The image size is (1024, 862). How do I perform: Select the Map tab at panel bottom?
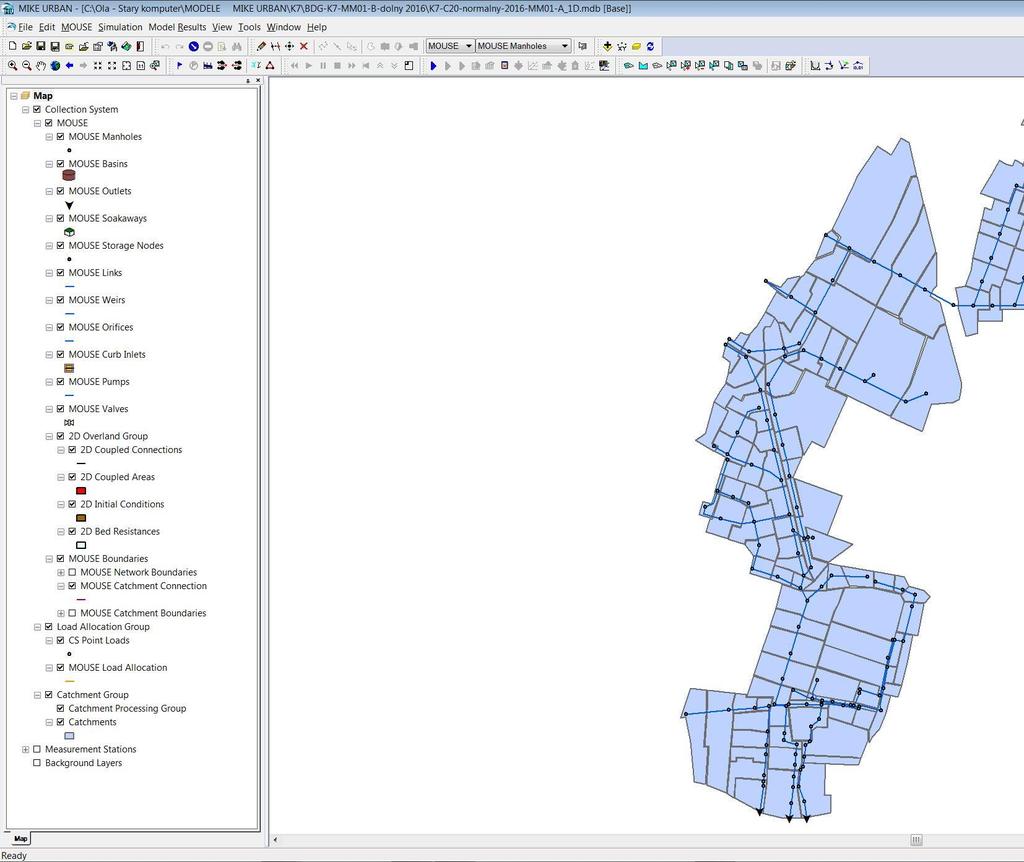click(x=21, y=838)
